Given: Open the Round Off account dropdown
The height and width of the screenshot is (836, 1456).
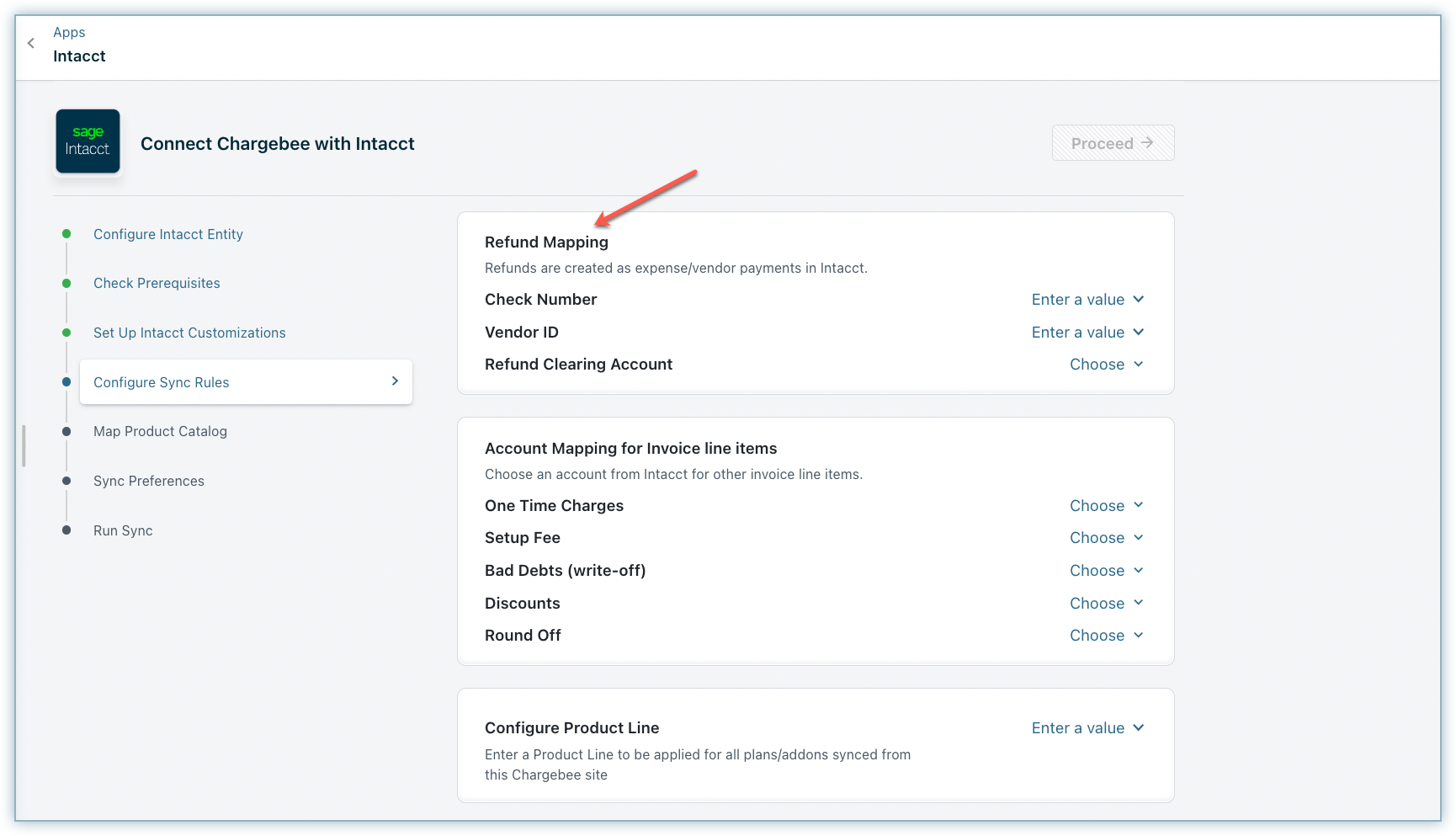Looking at the screenshot, I should point(1106,636).
